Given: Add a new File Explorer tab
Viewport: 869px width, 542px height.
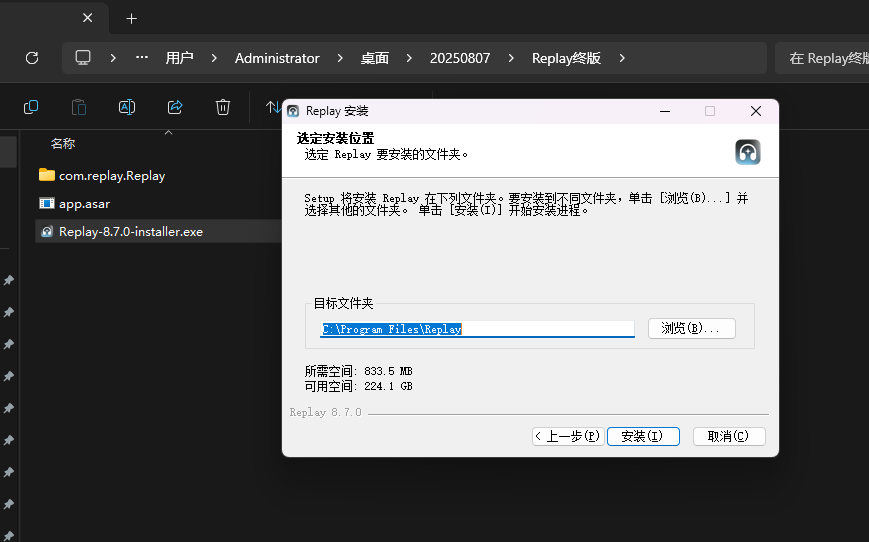Looking at the screenshot, I should (131, 19).
